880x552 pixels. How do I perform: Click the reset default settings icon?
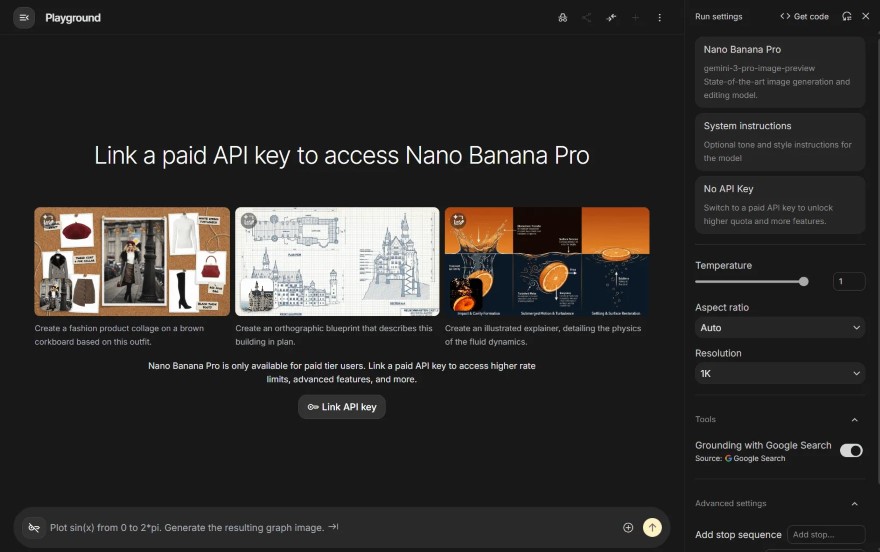point(846,17)
